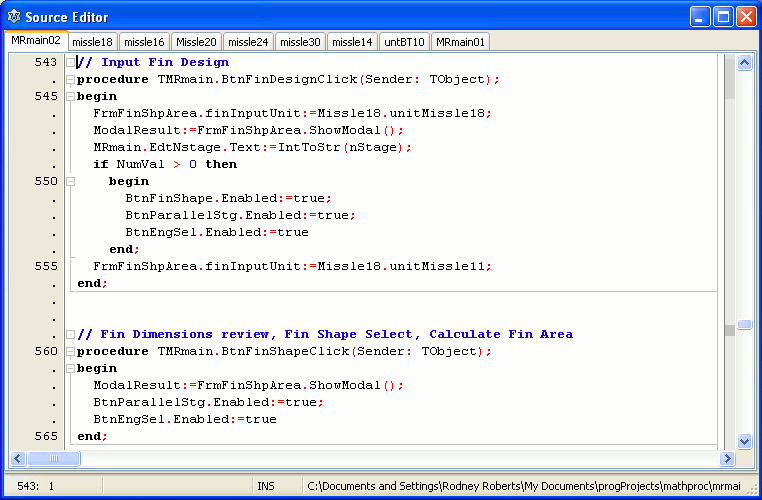Switch to the missle30 tab
This screenshot has height=500, width=762.
coord(300,41)
